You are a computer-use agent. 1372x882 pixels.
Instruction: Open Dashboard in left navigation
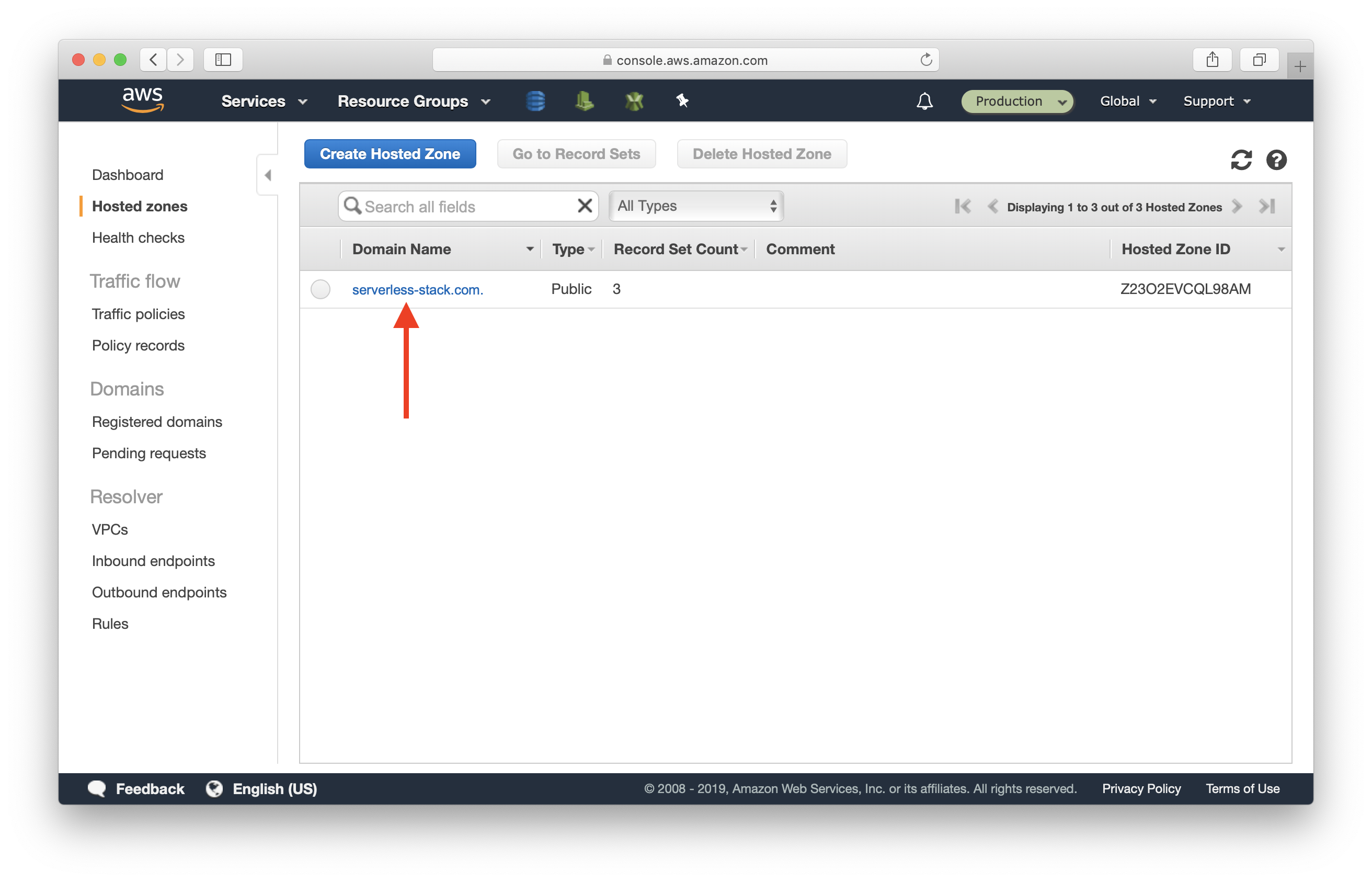click(x=126, y=174)
